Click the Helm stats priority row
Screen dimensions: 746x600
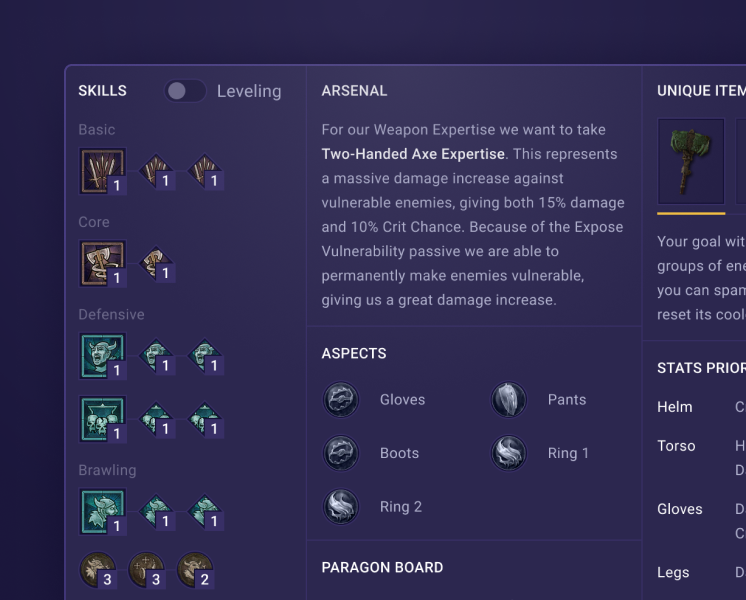701,407
